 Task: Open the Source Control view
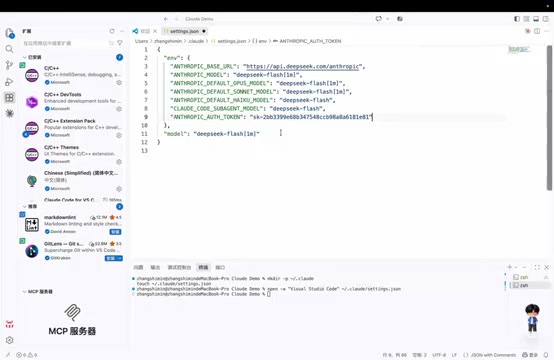(x=10, y=65)
